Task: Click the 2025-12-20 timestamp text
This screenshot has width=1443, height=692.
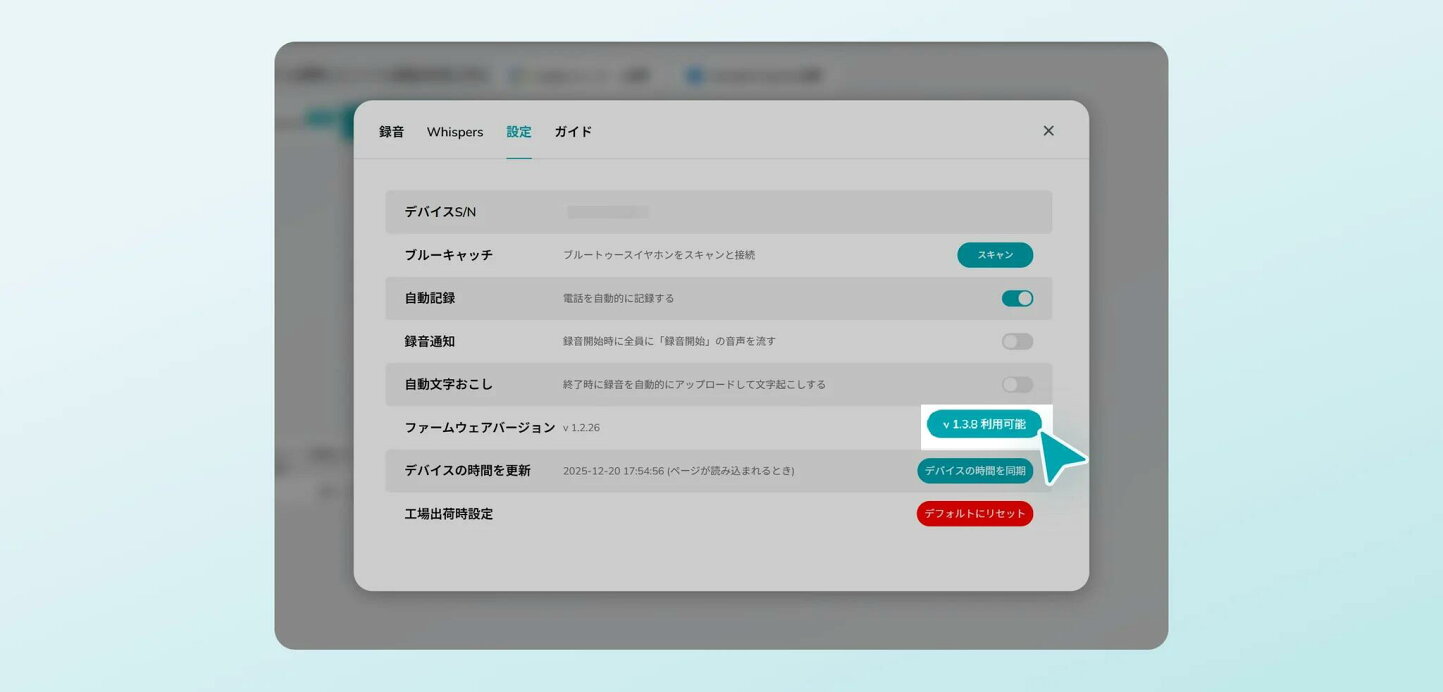Action: coord(609,470)
